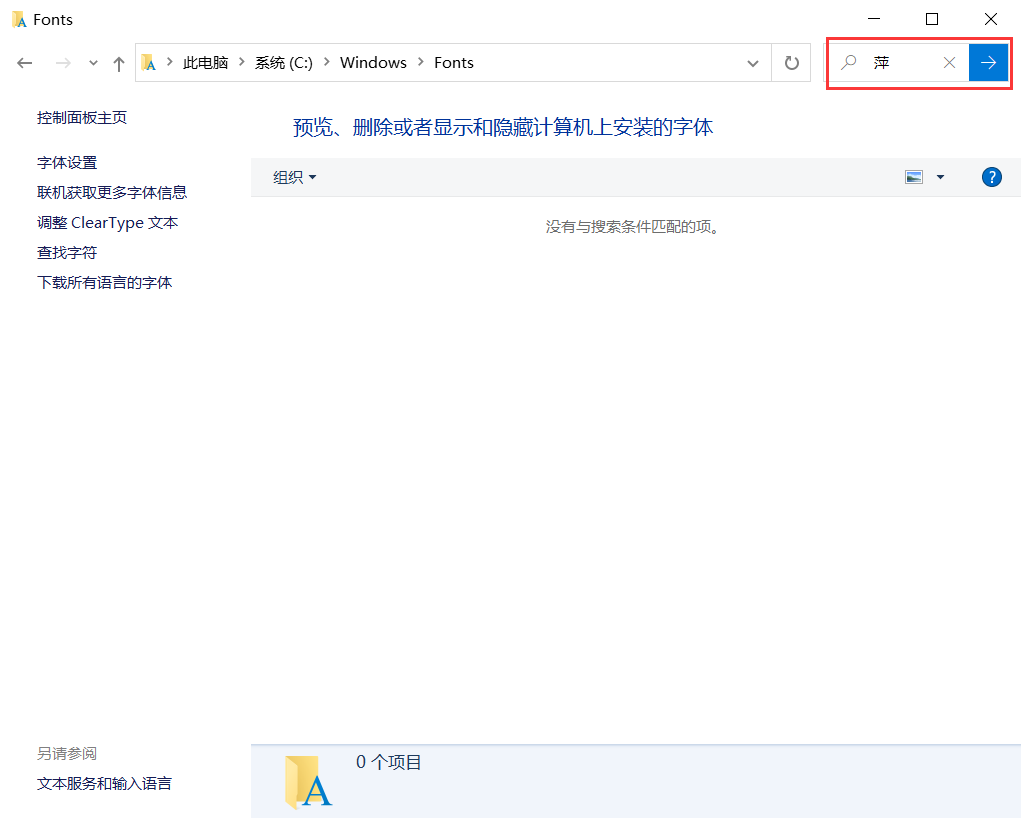Open 字体设置 from the sidebar
The width and height of the screenshot is (1022, 819).
coord(66,162)
